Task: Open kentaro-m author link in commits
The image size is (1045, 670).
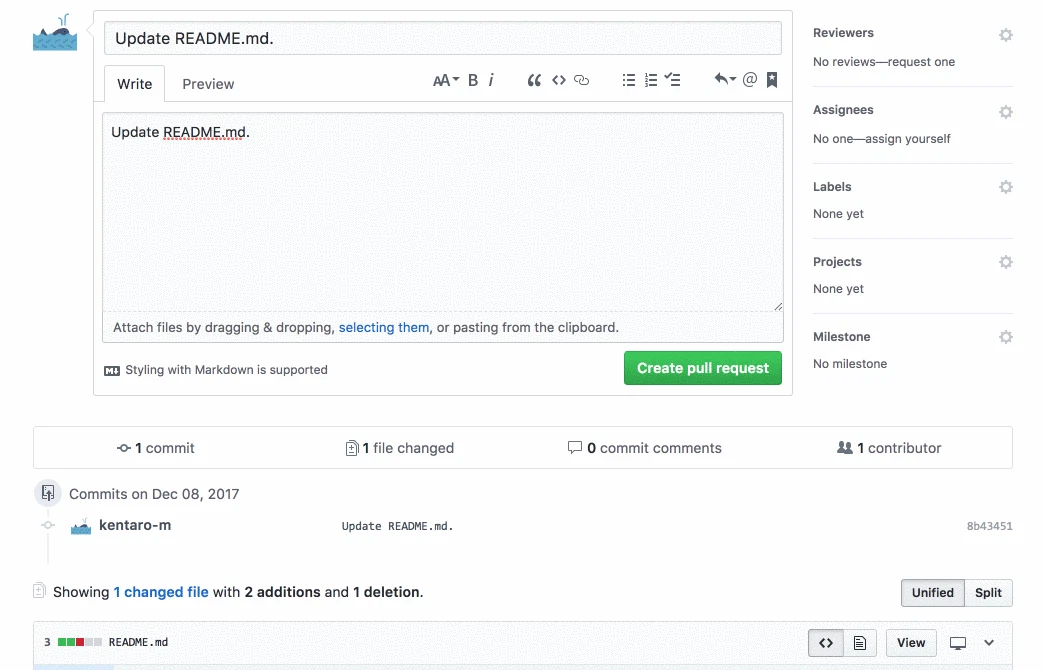Action: [x=135, y=525]
